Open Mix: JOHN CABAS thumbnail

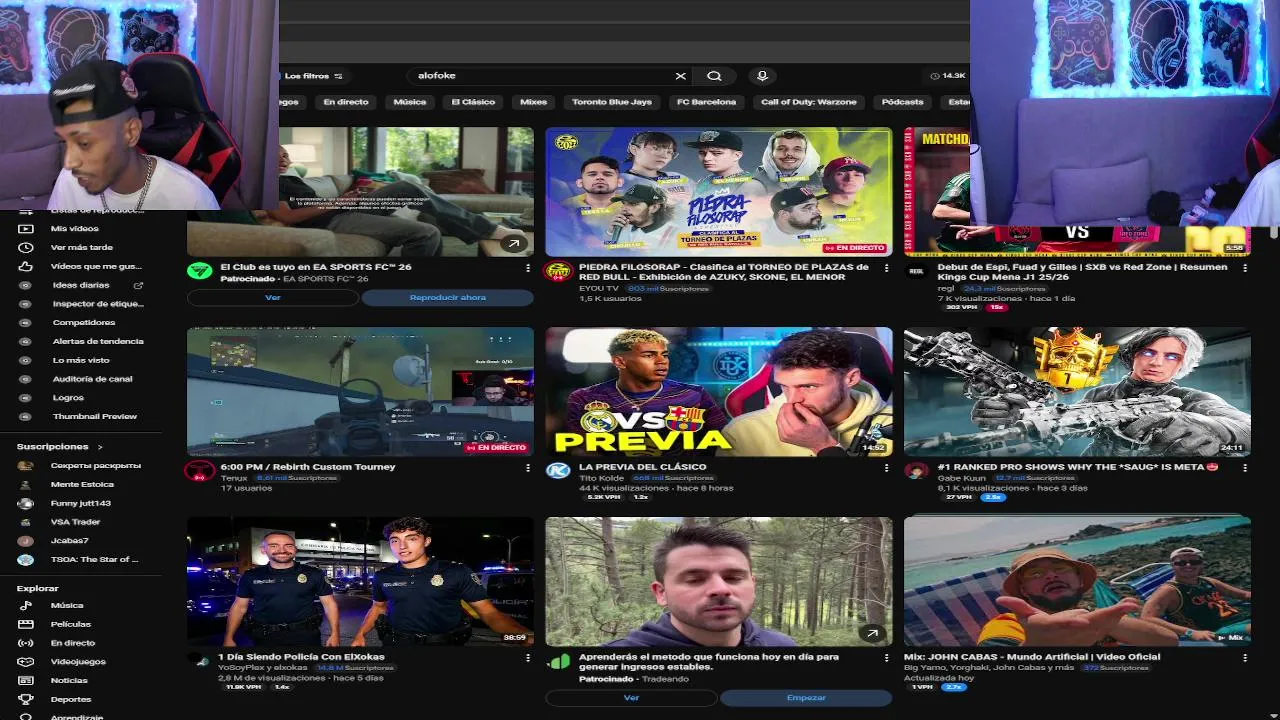1077,581
